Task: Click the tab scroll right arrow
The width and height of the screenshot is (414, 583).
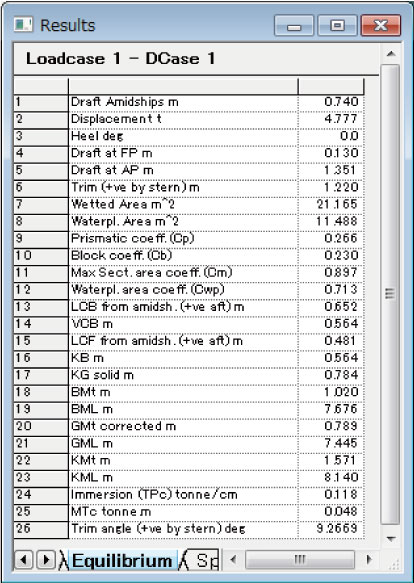Action: coord(45,560)
